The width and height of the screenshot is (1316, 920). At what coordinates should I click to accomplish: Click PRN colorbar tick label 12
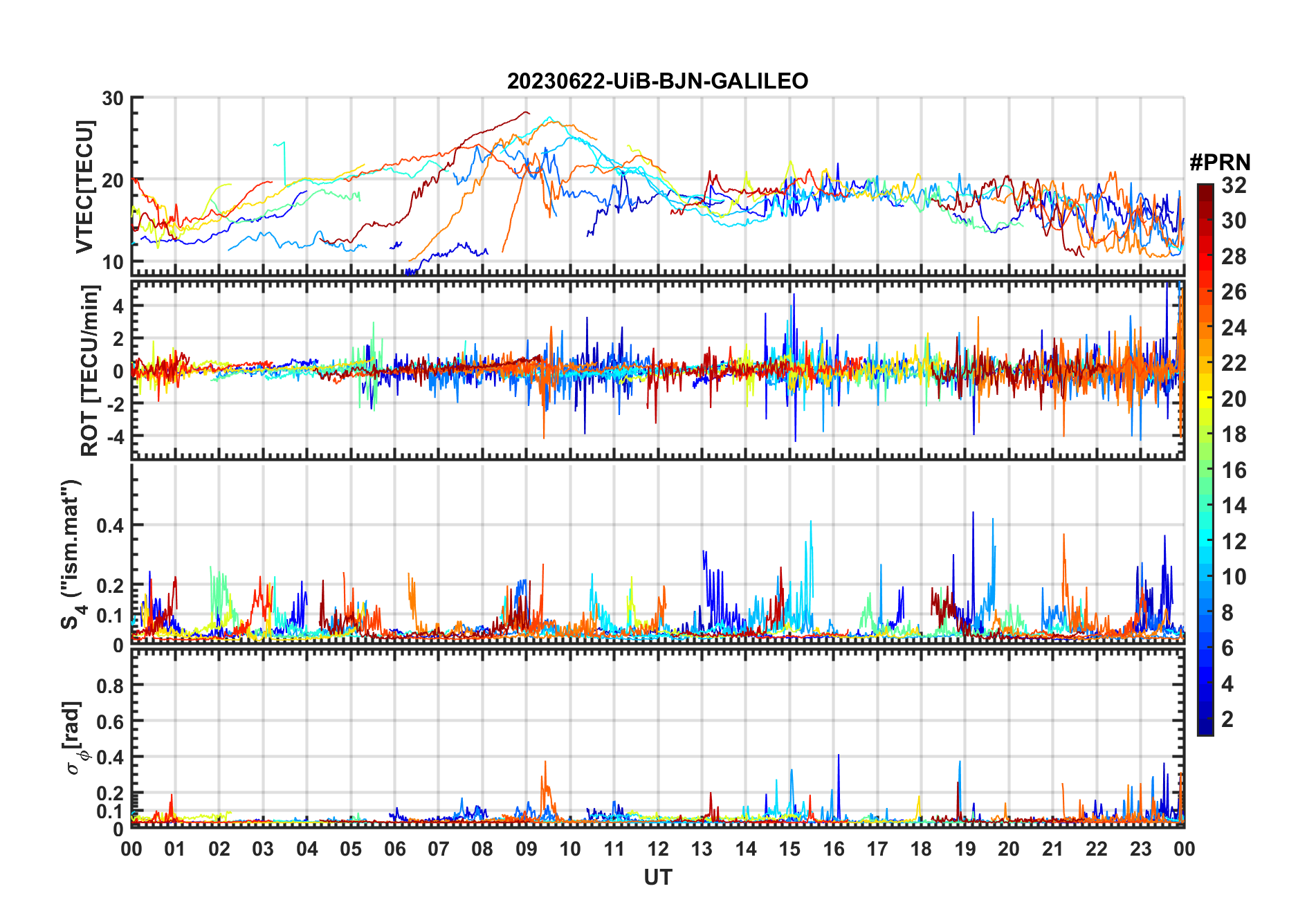pos(1234,542)
